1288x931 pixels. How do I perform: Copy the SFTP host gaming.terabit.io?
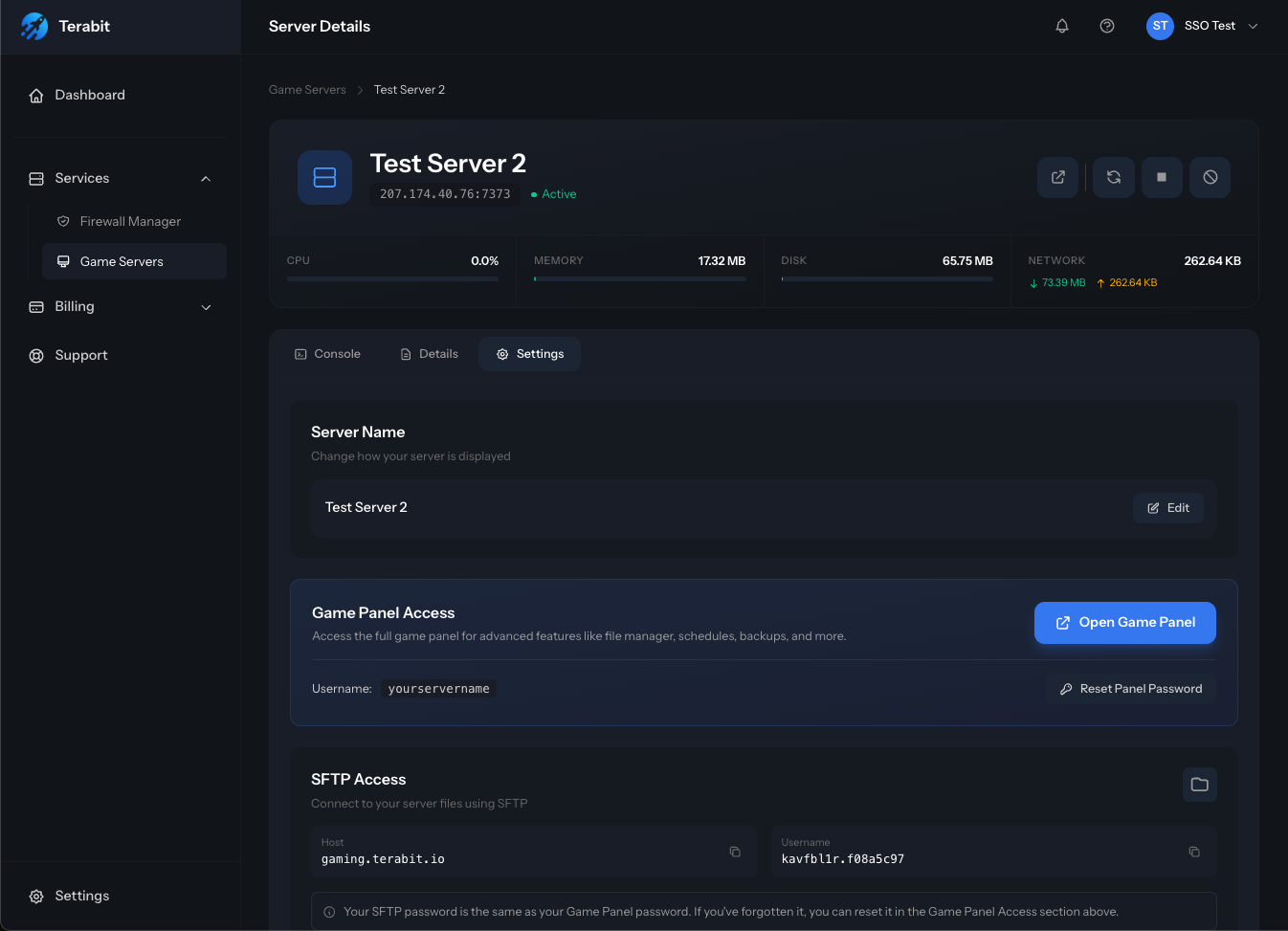(x=735, y=852)
